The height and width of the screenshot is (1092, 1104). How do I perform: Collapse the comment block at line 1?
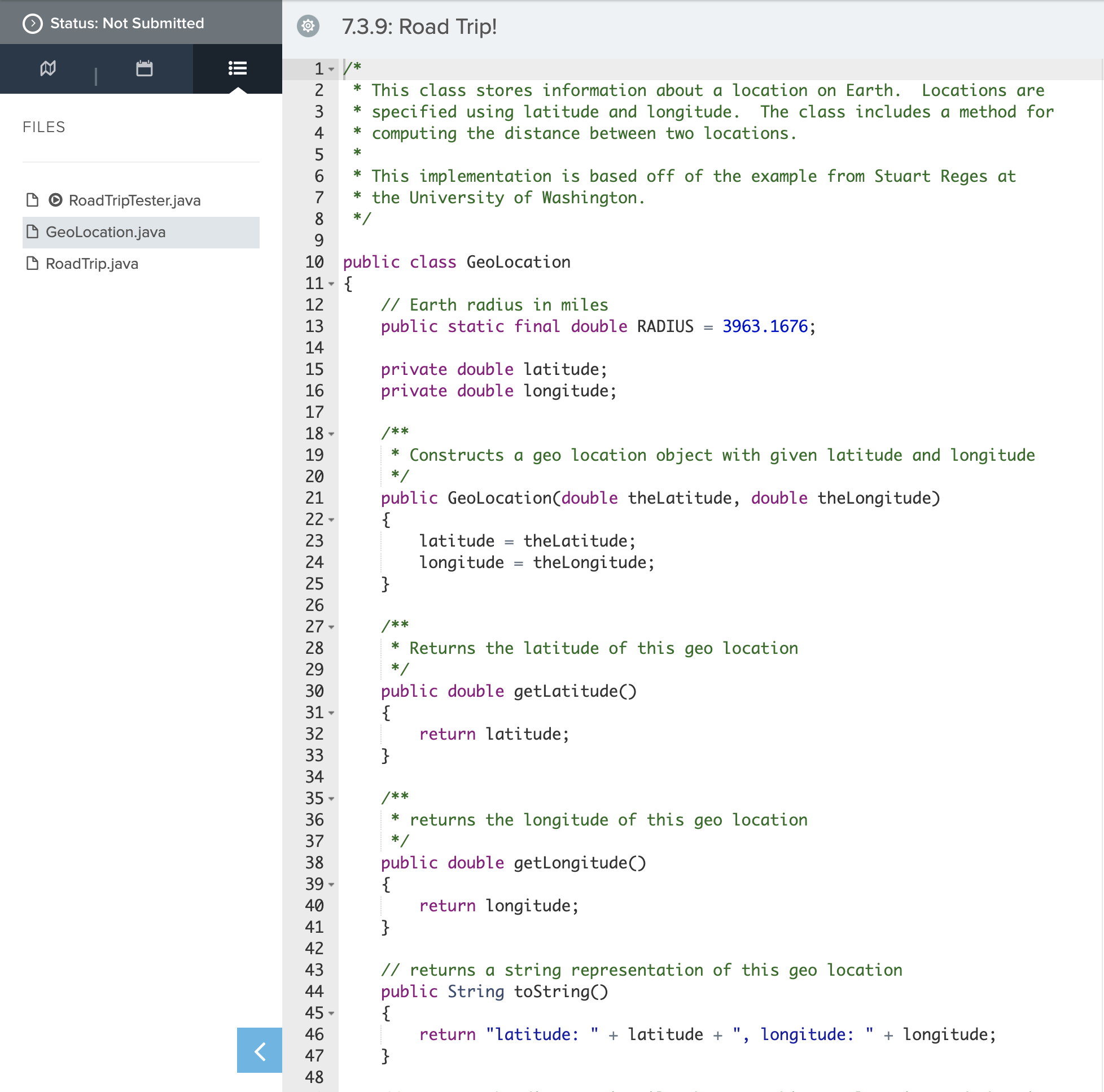coord(331,69)
